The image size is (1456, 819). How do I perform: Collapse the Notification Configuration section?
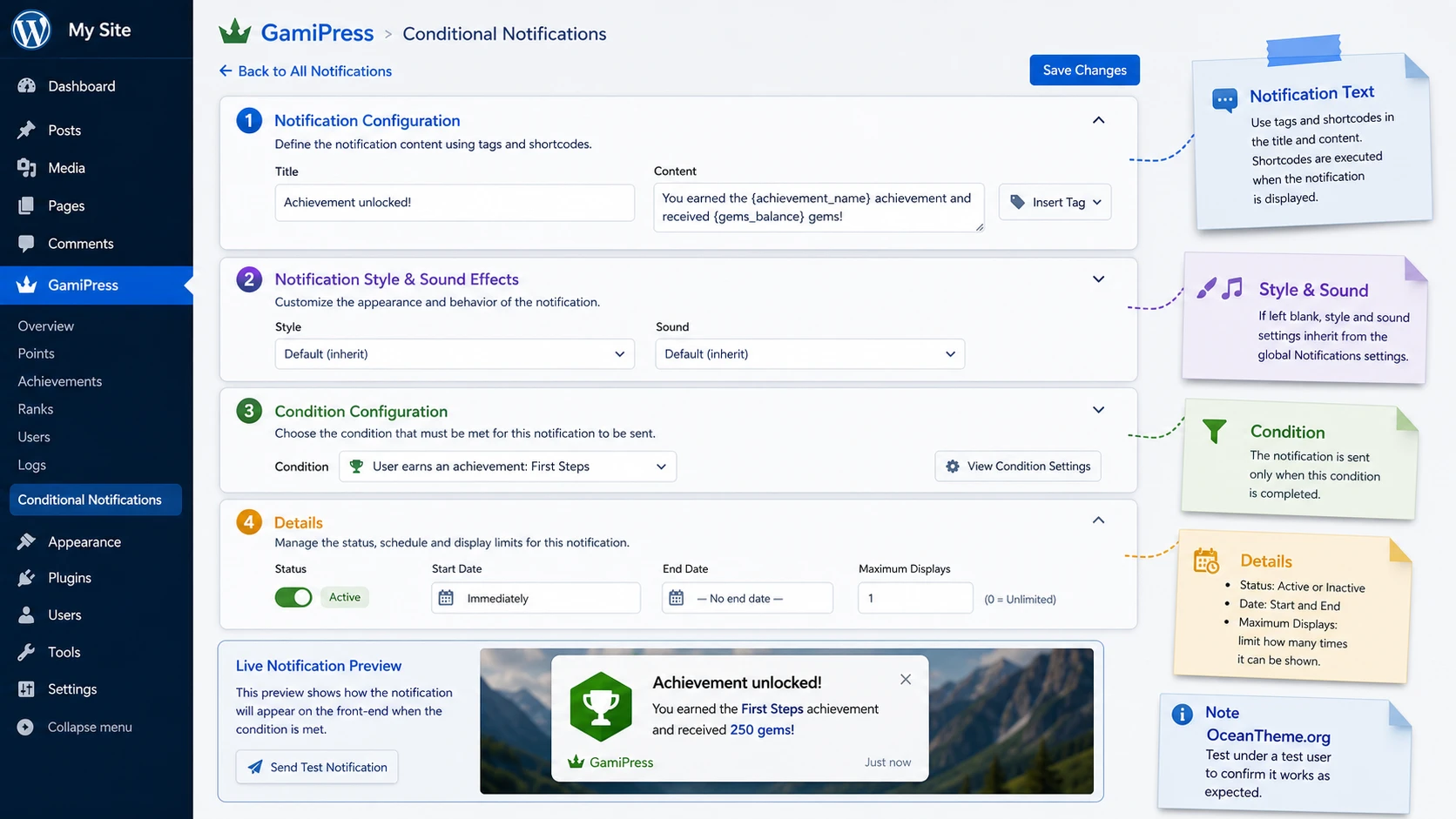[1098, 120]
